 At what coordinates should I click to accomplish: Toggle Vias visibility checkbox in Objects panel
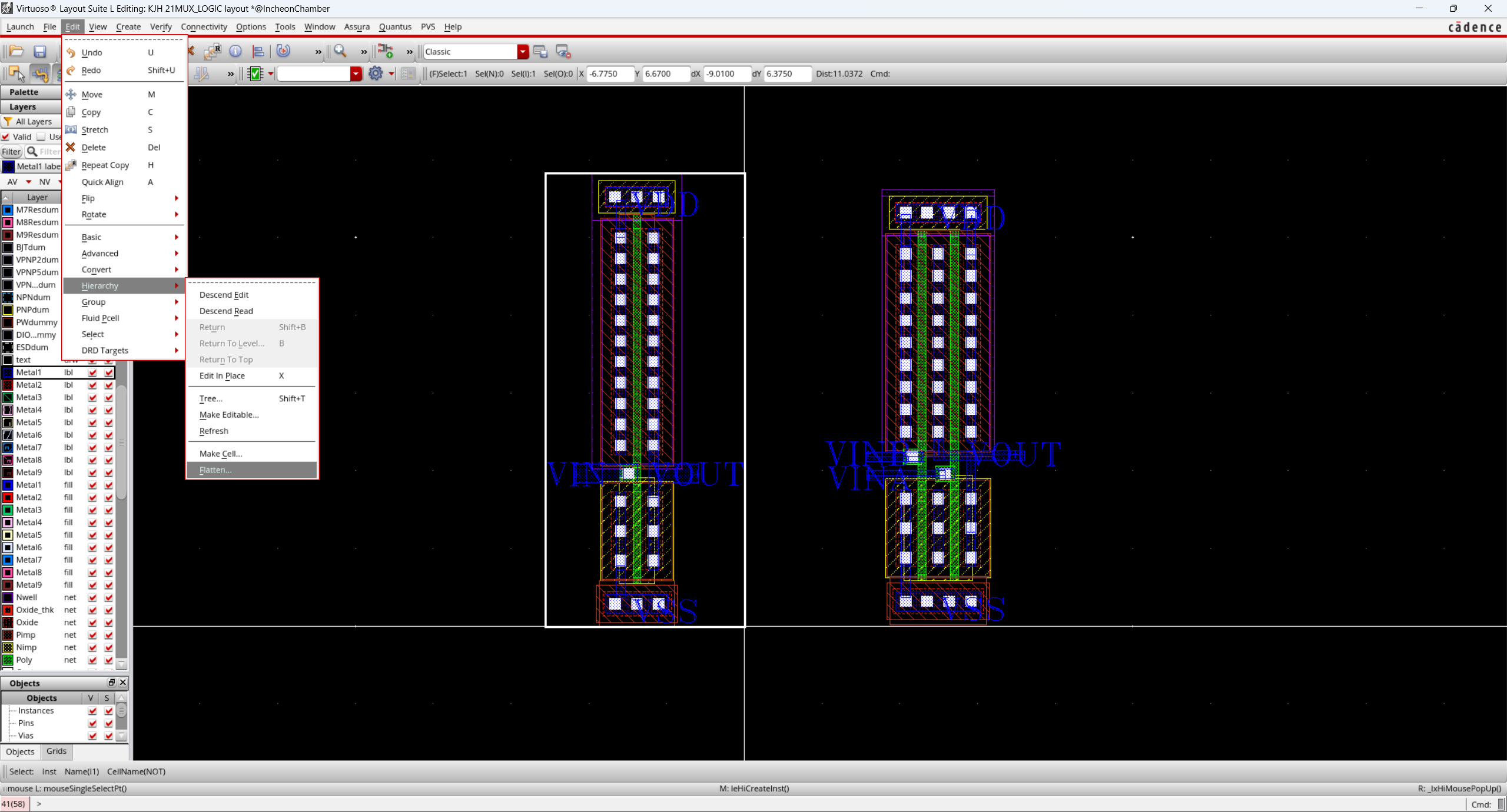point(92,736)
